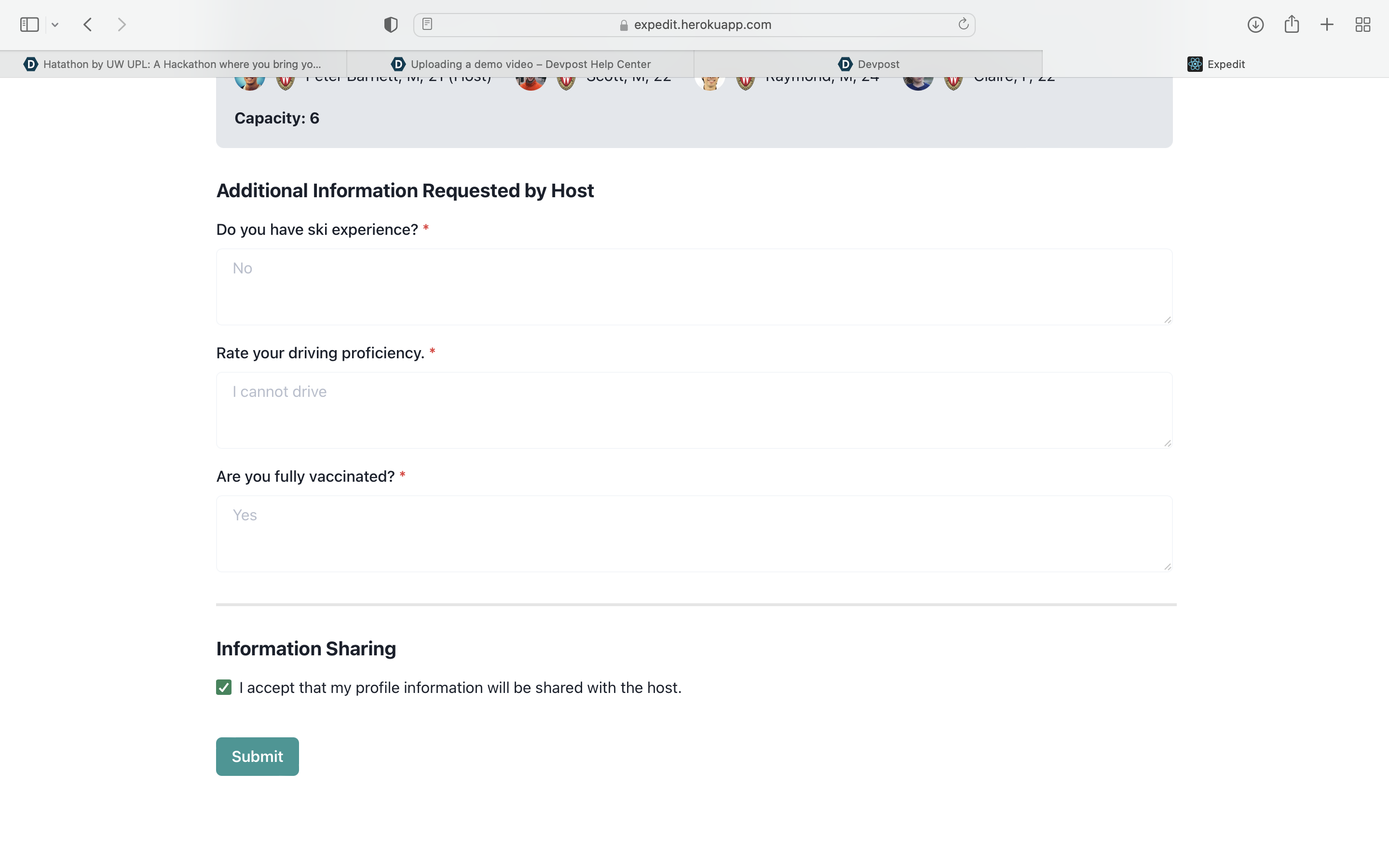Viewport: 1389px width, 868px height.
Task: Open the Share icon in toolbar
Action: point(1292,24)
